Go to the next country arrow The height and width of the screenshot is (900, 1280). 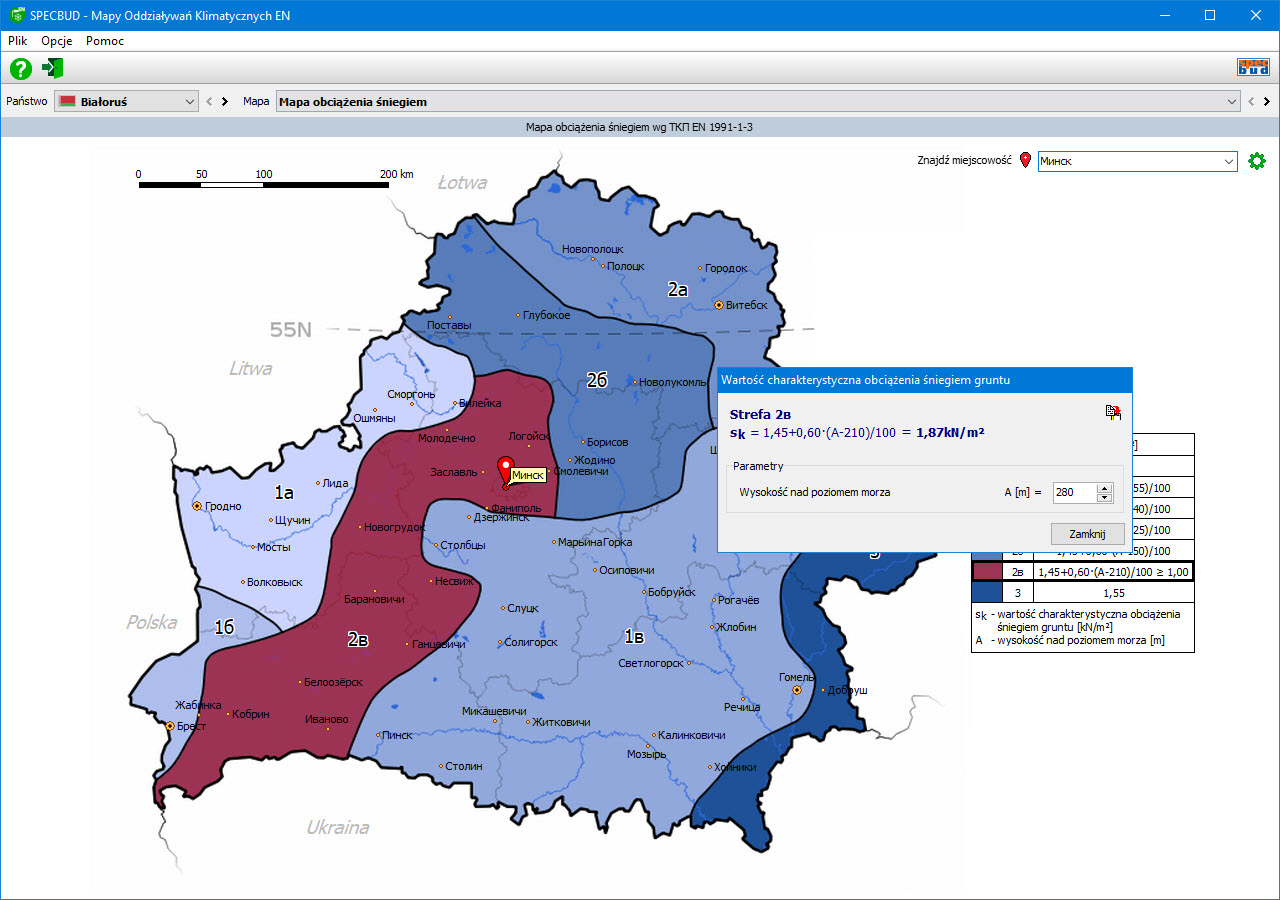[225, 101]
